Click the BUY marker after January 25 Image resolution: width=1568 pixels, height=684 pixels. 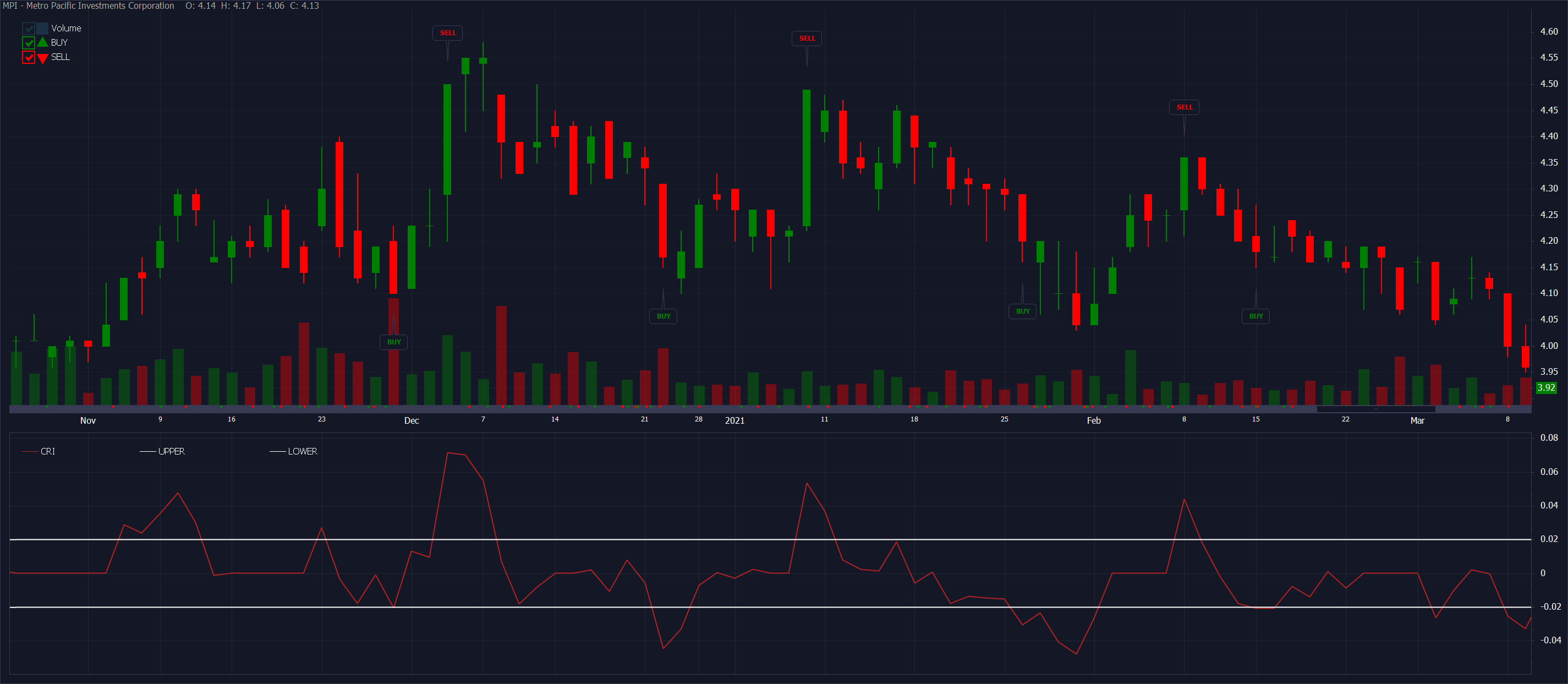click(1023, 311)
